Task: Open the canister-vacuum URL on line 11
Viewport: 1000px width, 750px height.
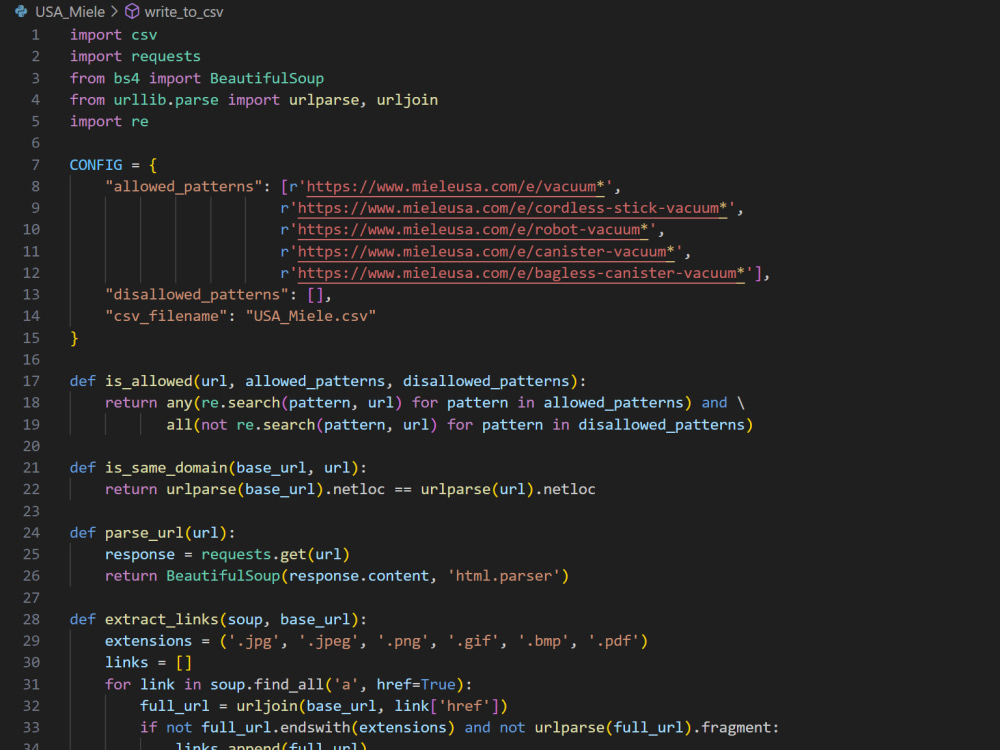Action: (486, 251)
